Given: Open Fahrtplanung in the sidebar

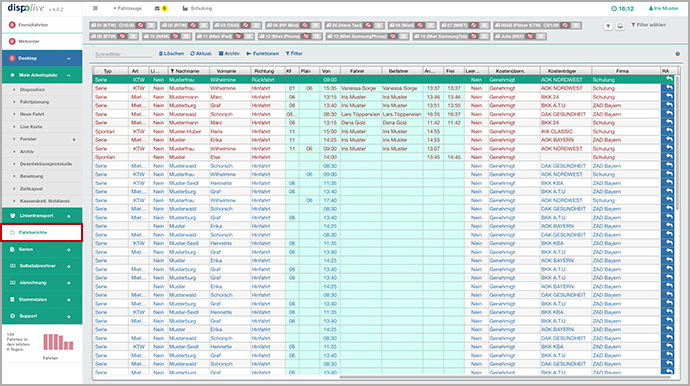Looking at the screenshot, I should coord(34,102).
